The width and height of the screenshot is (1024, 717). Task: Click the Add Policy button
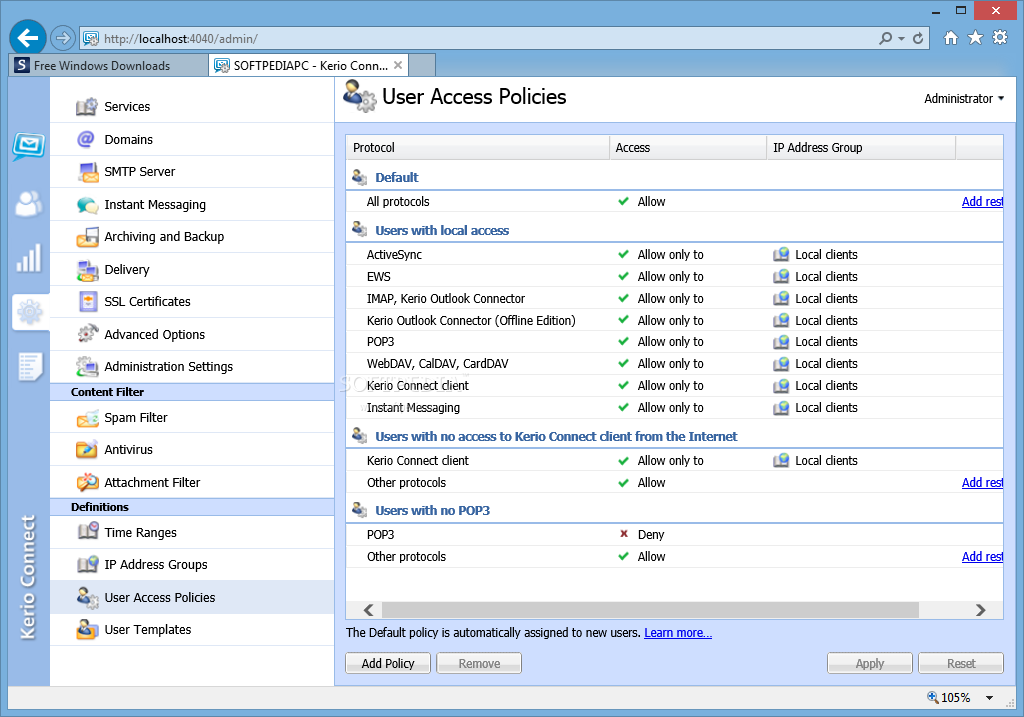tap(388, 663)
